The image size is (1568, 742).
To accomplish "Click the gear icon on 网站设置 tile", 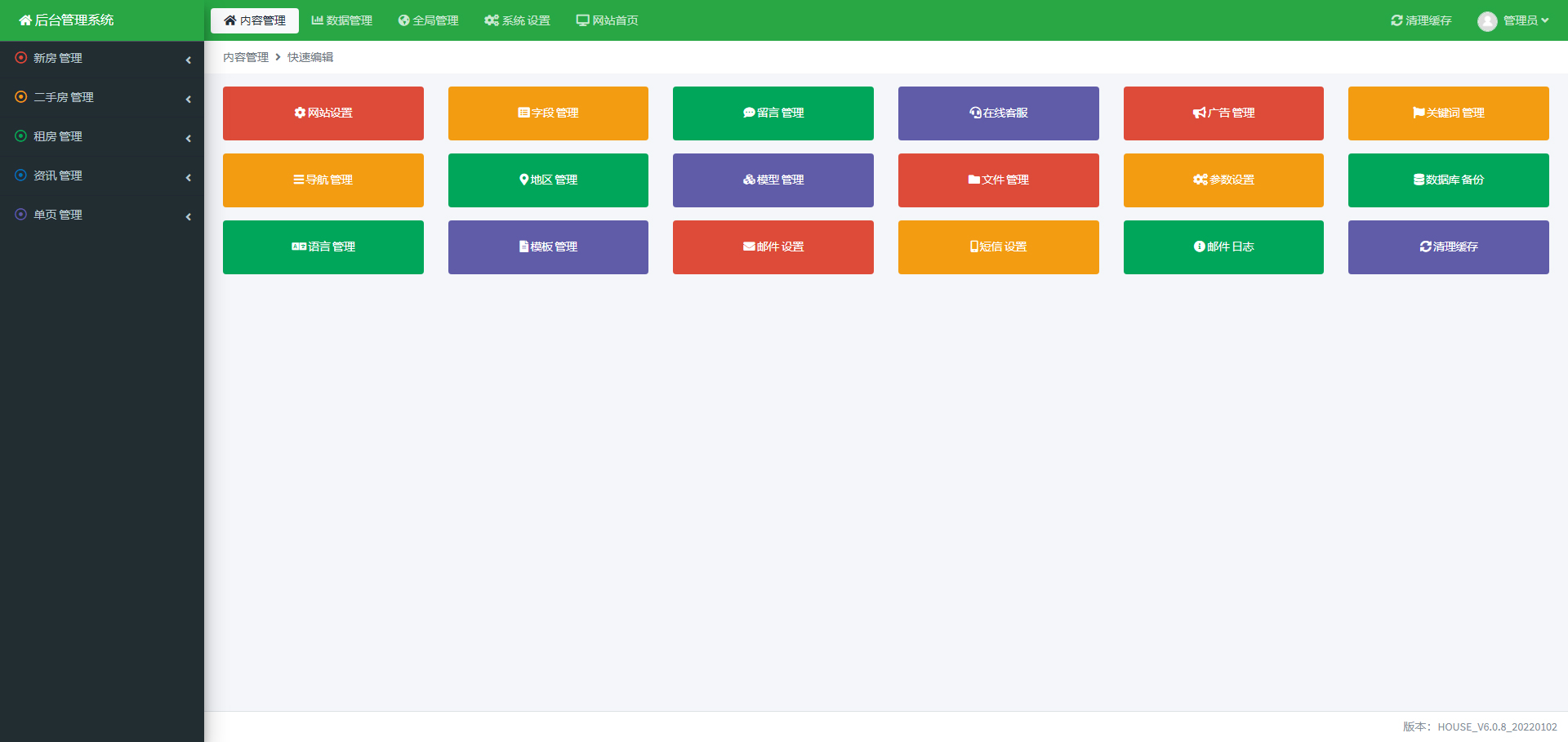I will point(300,113).
